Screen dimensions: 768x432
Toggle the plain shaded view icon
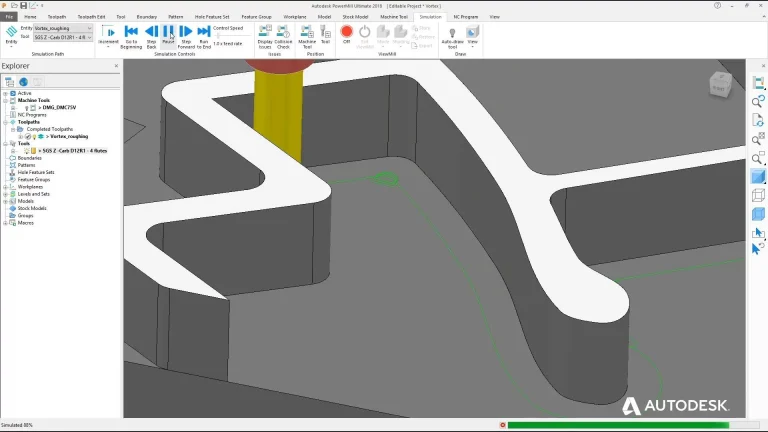[x=758, y=177]
